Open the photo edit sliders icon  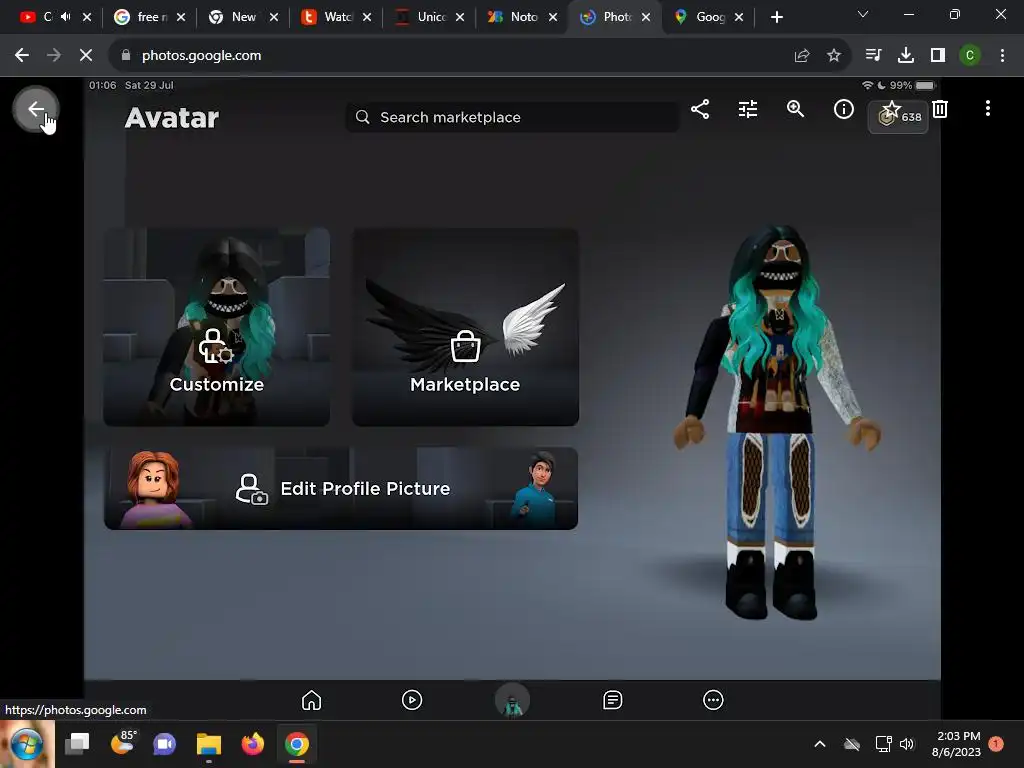coord(748,109)
